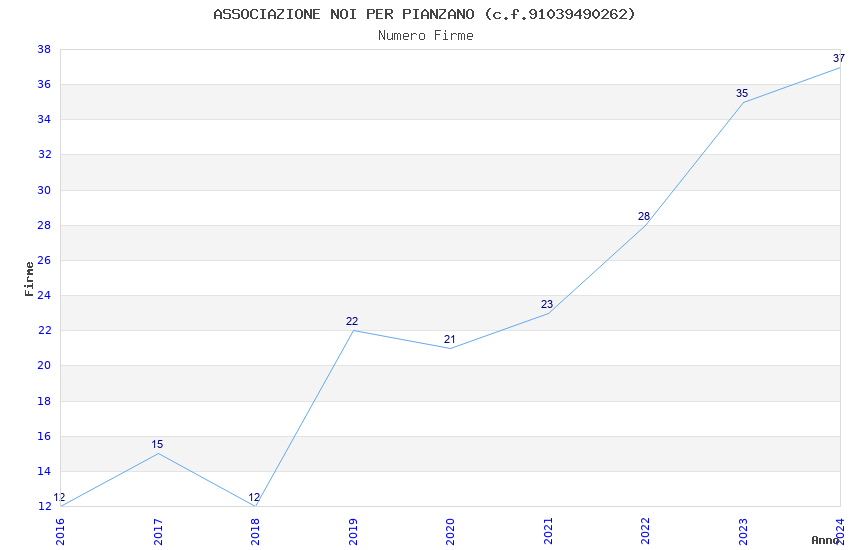Click the data point labeled 21
The height and width of the screenshot is (550, 850).
tap(450, 348)
